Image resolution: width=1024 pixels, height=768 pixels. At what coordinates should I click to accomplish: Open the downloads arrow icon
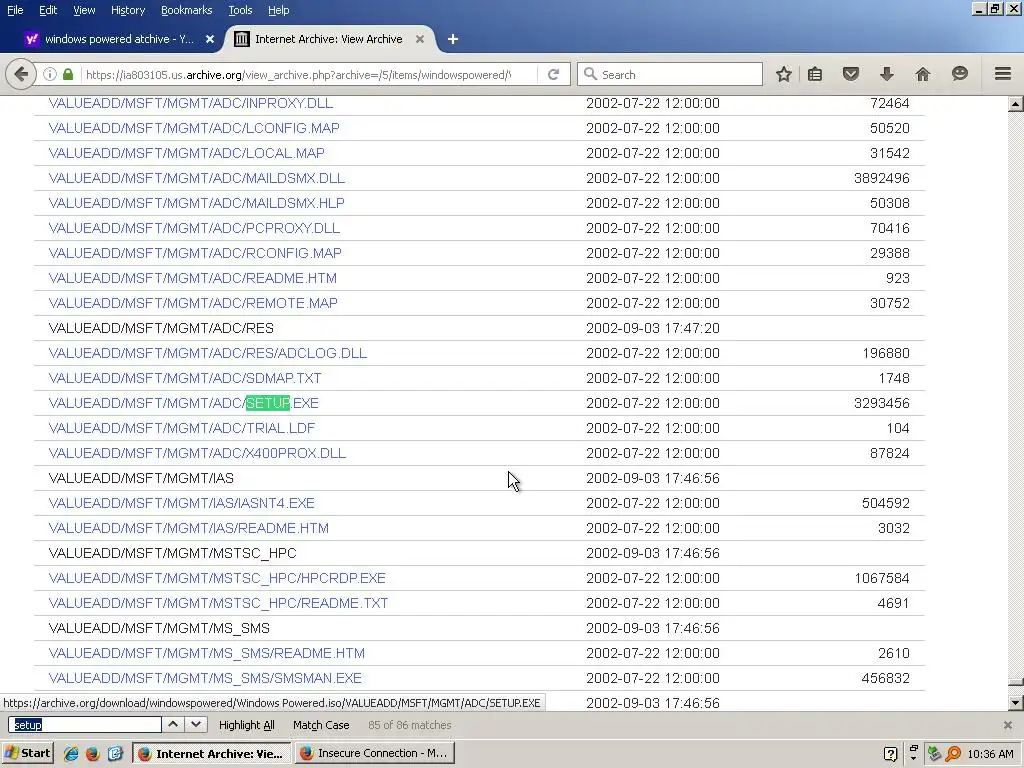click(x=886, y=74)
